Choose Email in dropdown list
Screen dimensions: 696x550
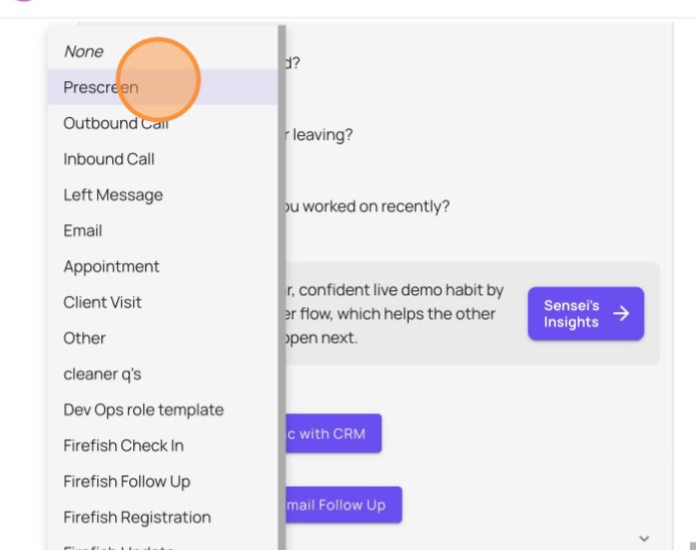point(163,230)
